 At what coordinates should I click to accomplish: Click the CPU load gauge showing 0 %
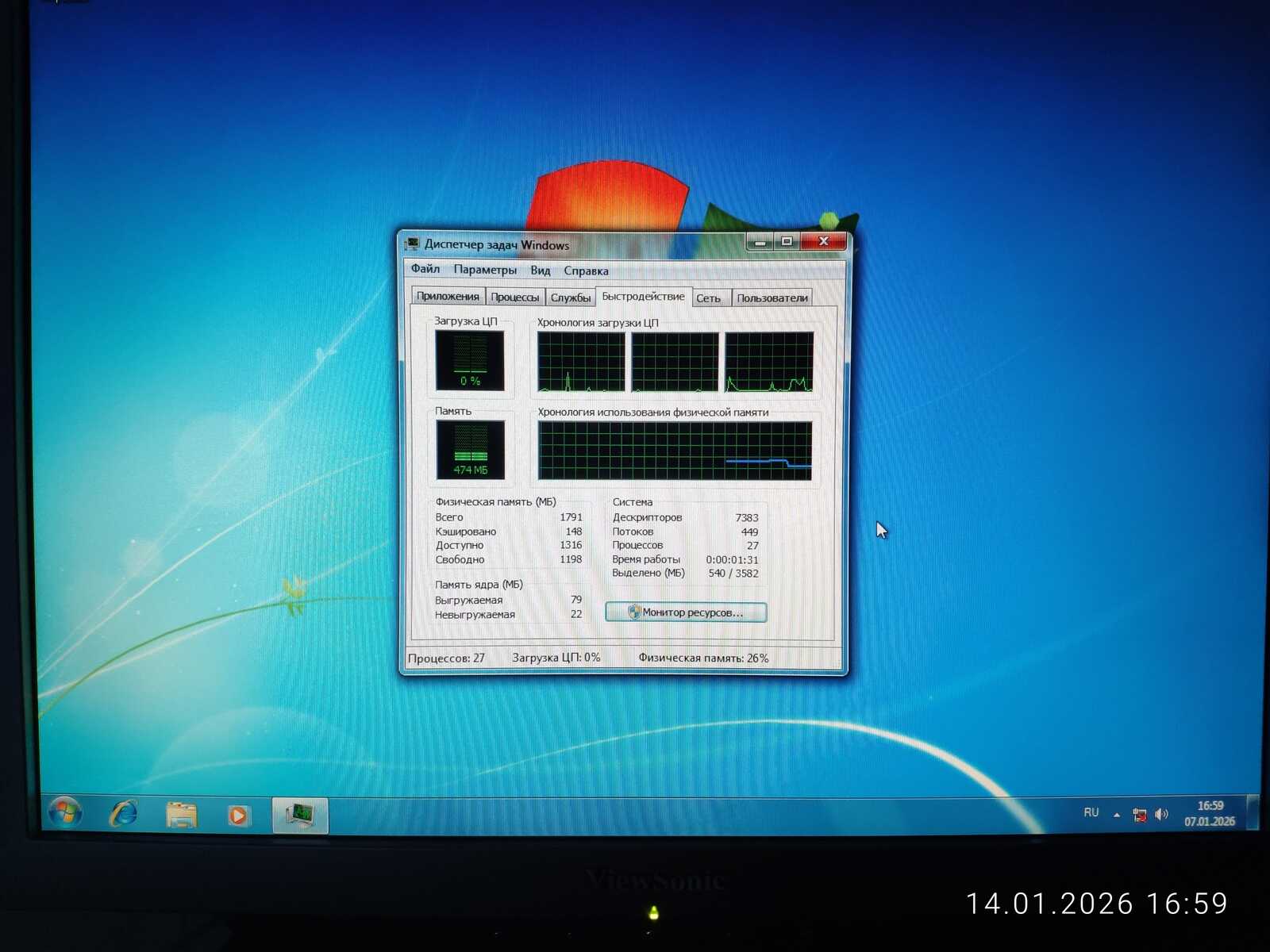tap(470, 360)
